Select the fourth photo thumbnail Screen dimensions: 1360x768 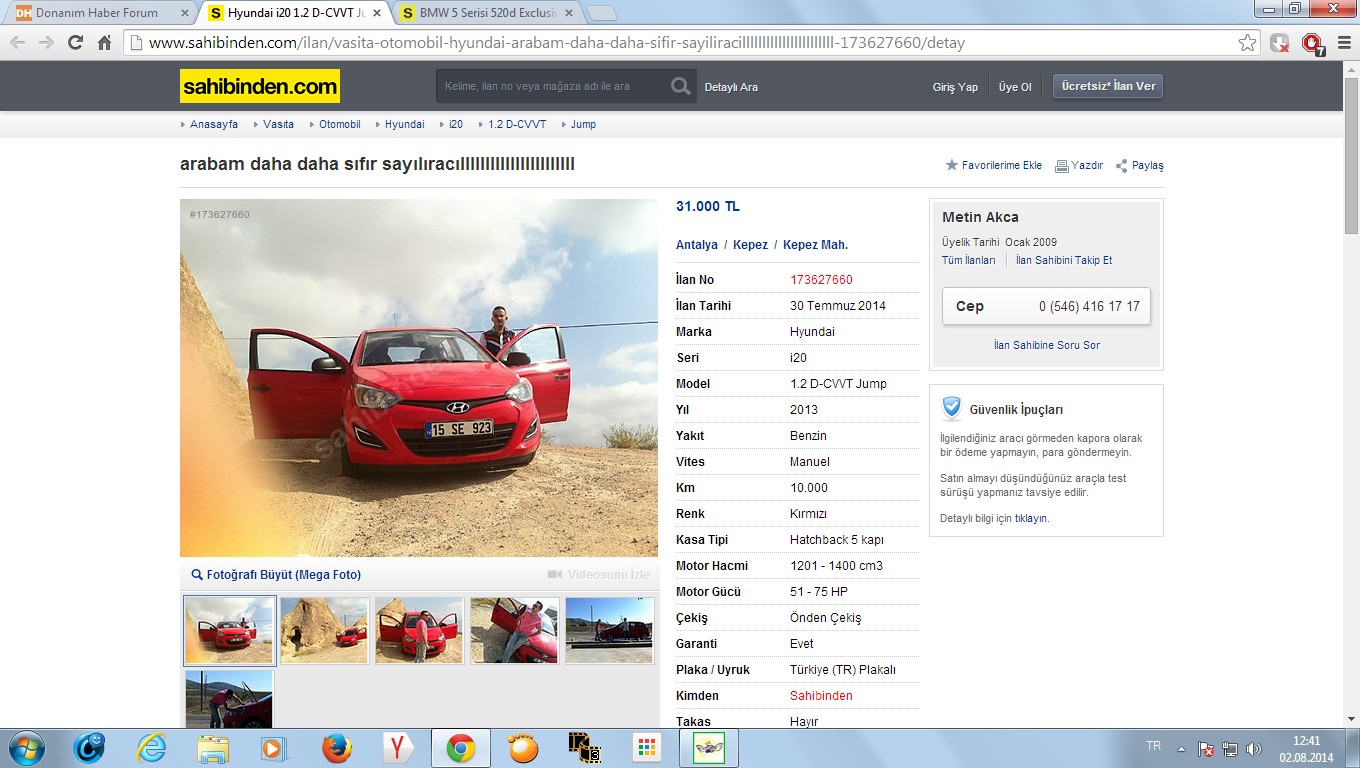point(515,630)
